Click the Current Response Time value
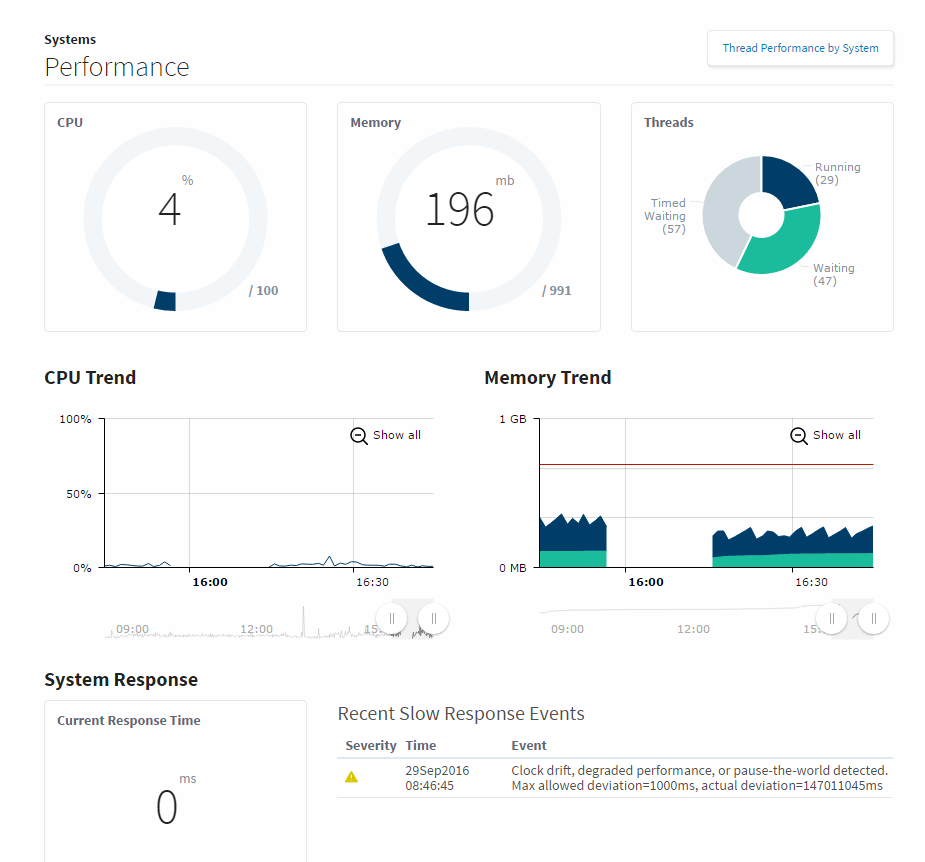Screen dimensions: 925x862 pos(167,807)
